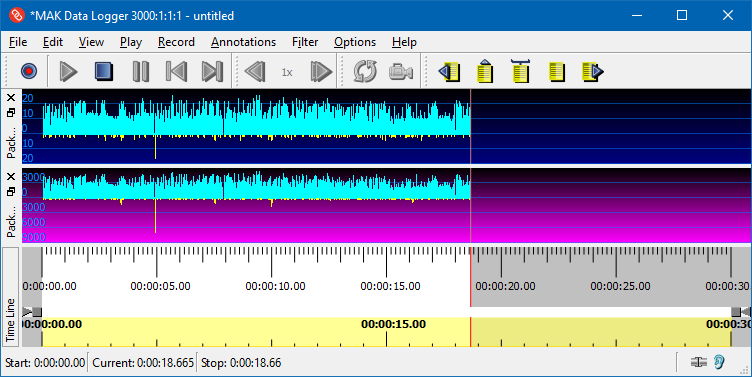Close the top packet graph panel
Viewport: 752px width, 377px height.
coord(11,98)
